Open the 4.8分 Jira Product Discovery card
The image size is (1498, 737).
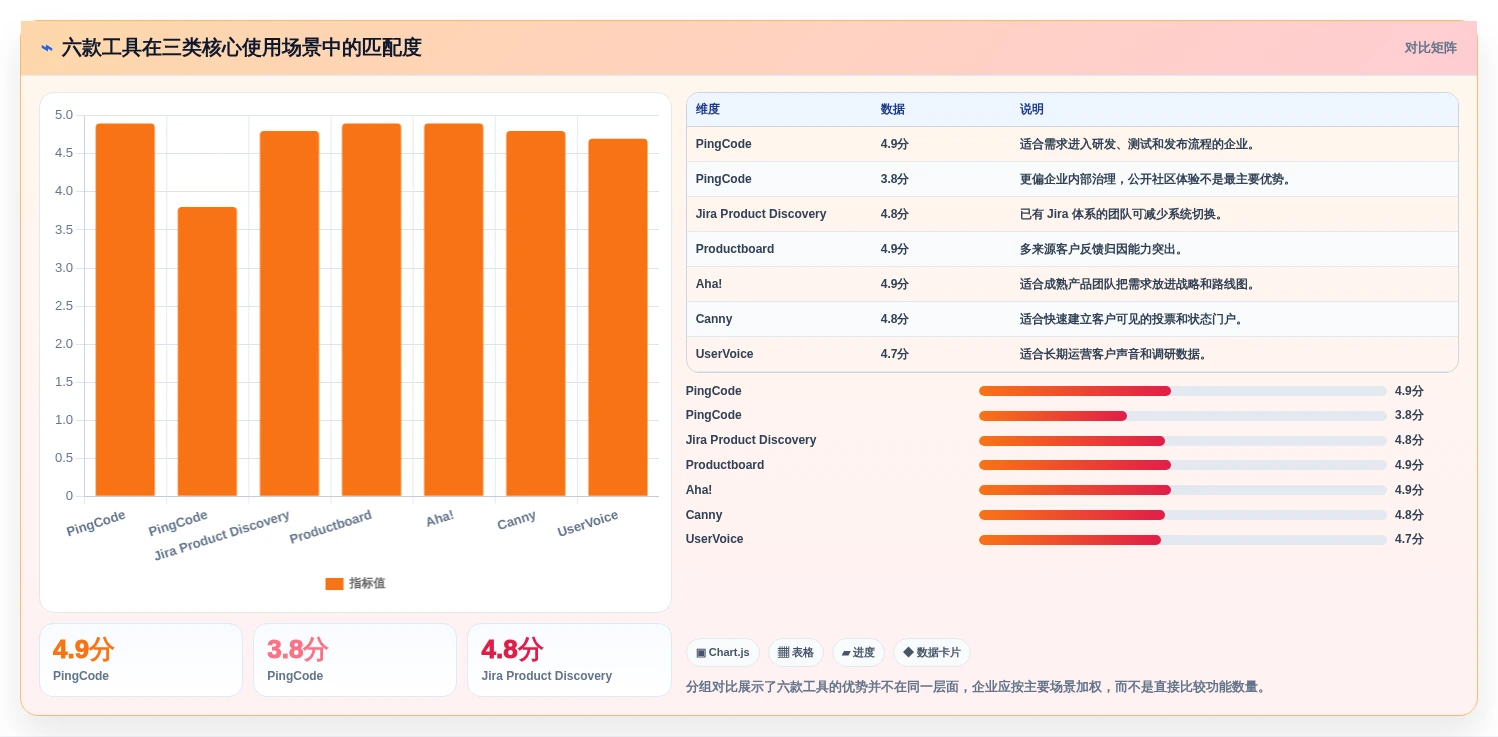(569, 660)
